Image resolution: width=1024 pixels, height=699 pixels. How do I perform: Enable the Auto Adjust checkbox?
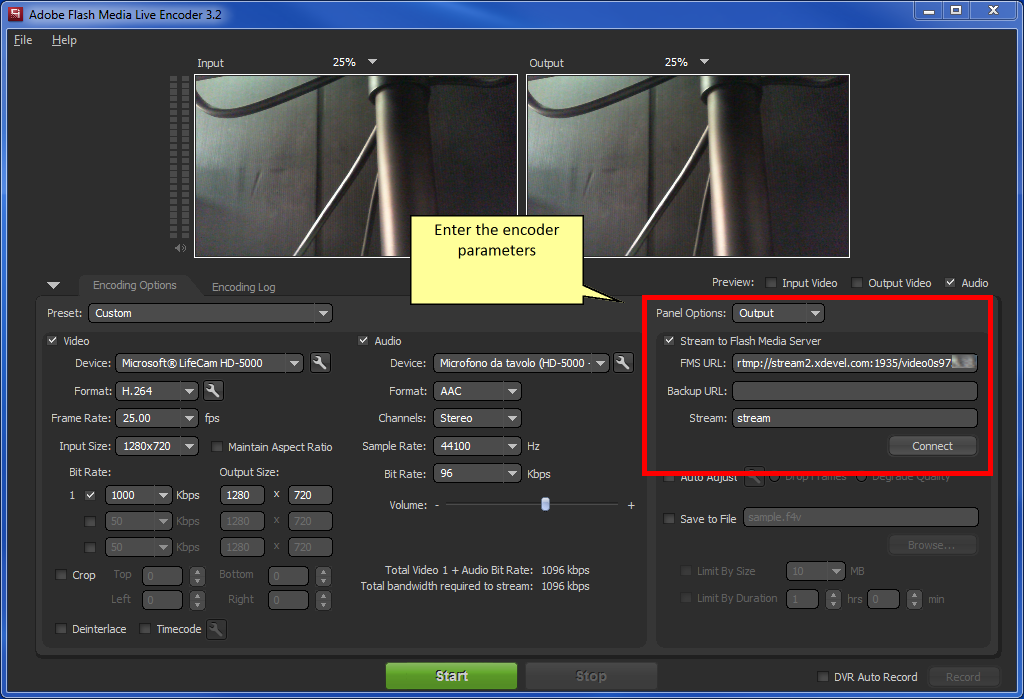point(669,477)
